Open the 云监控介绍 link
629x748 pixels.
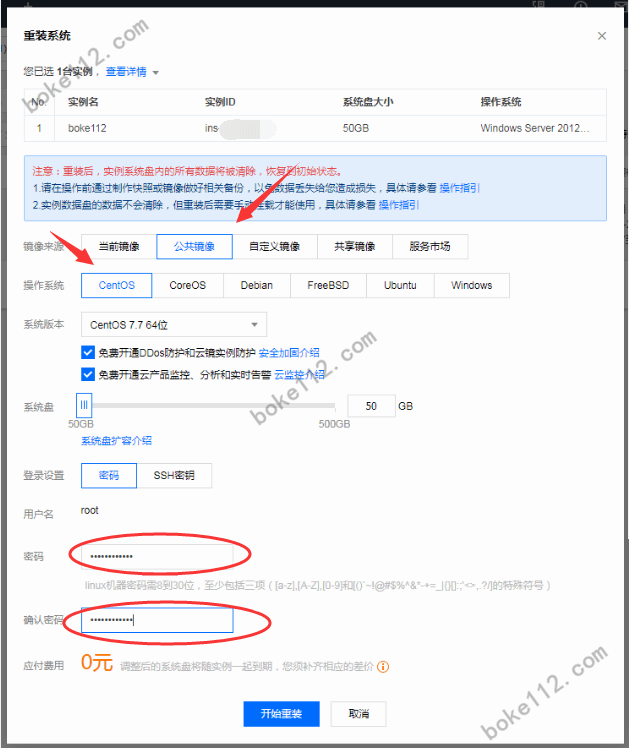coord(299,374)
